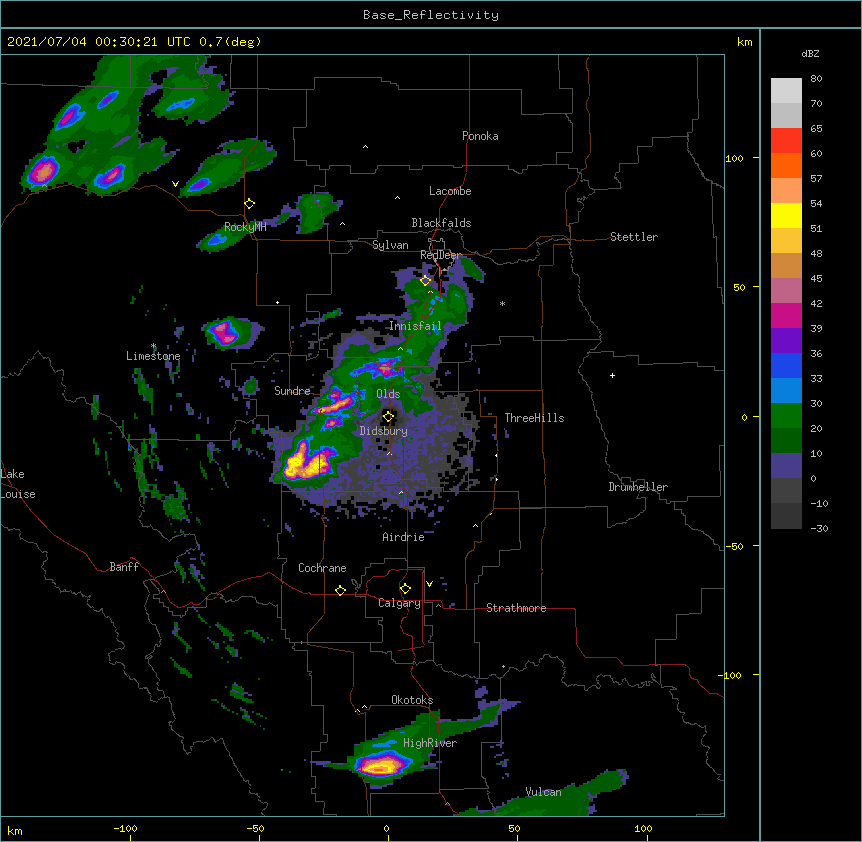Click the Sylvan label
The width and height of the screenshot is (862, 842).
tap(390, 245)
